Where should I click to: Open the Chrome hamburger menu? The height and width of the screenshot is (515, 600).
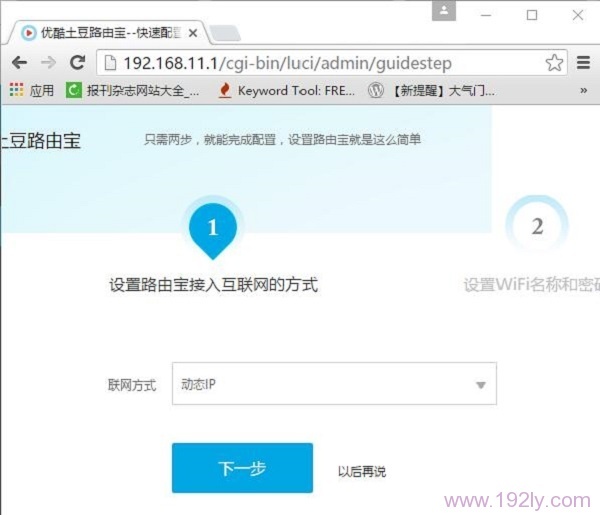point(584,63)
